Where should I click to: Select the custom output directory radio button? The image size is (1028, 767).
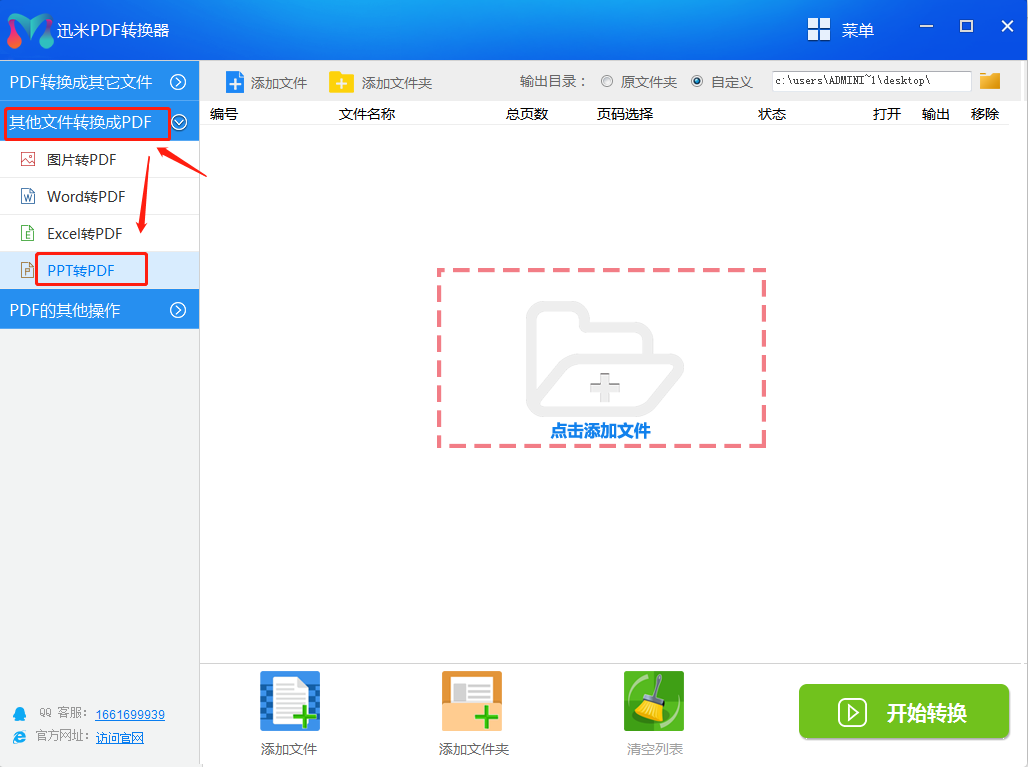pos(697,82)
